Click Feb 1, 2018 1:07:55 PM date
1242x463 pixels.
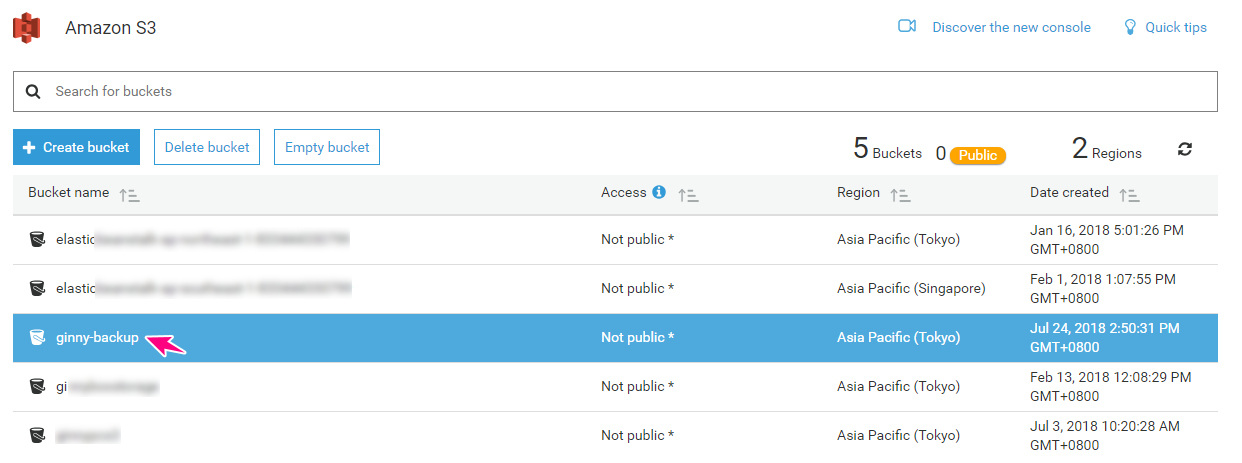[1103, 288]
